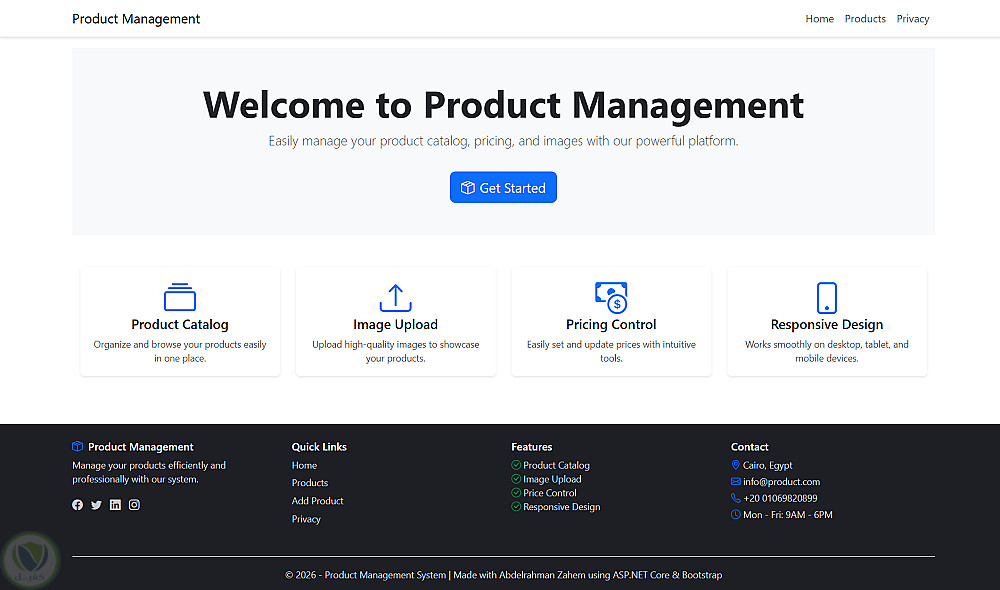
Task: Click the check icon beside Price Control
Action: point(516,492)
